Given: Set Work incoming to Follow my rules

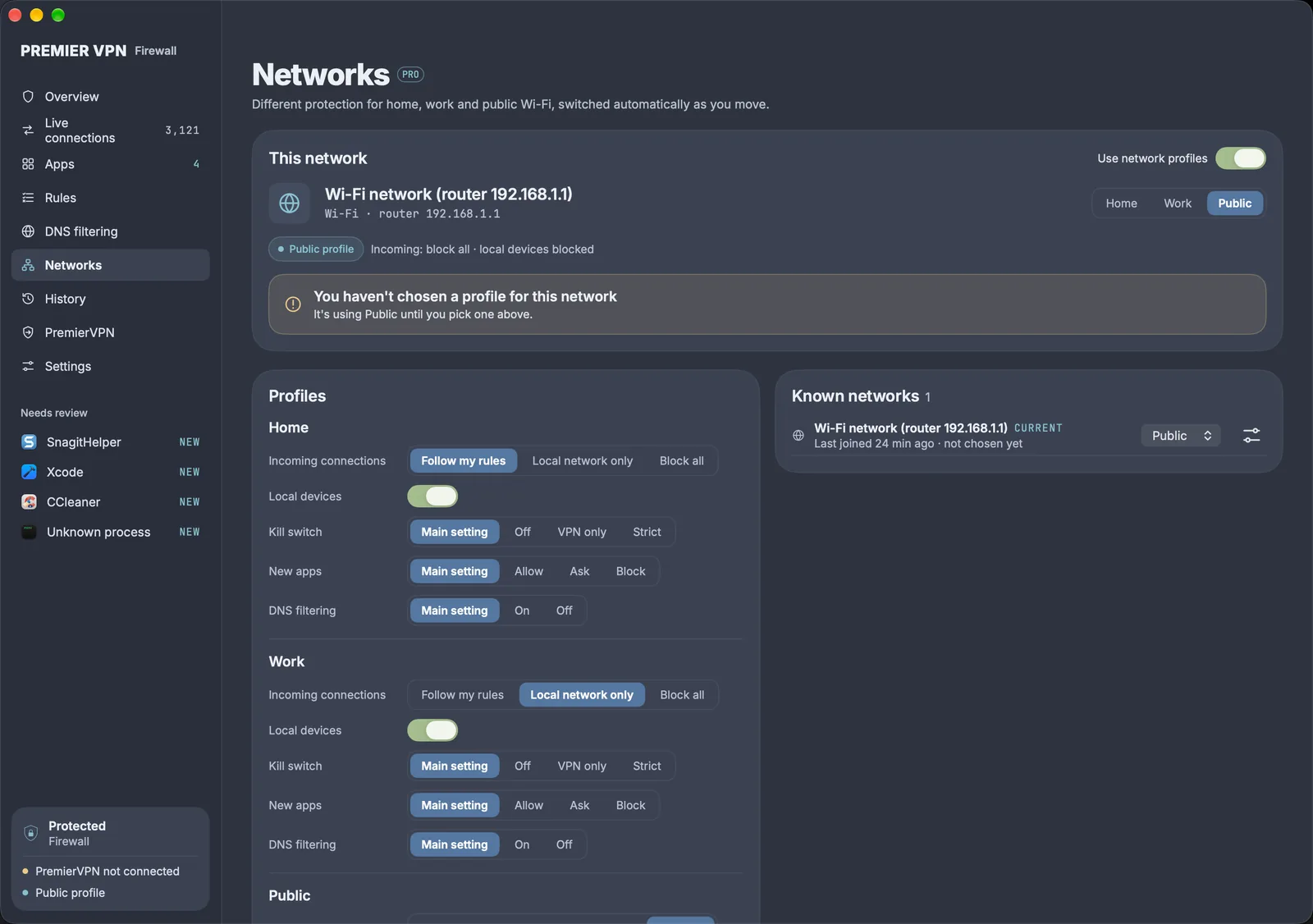Looking at the screenshot, I should 463,695.
